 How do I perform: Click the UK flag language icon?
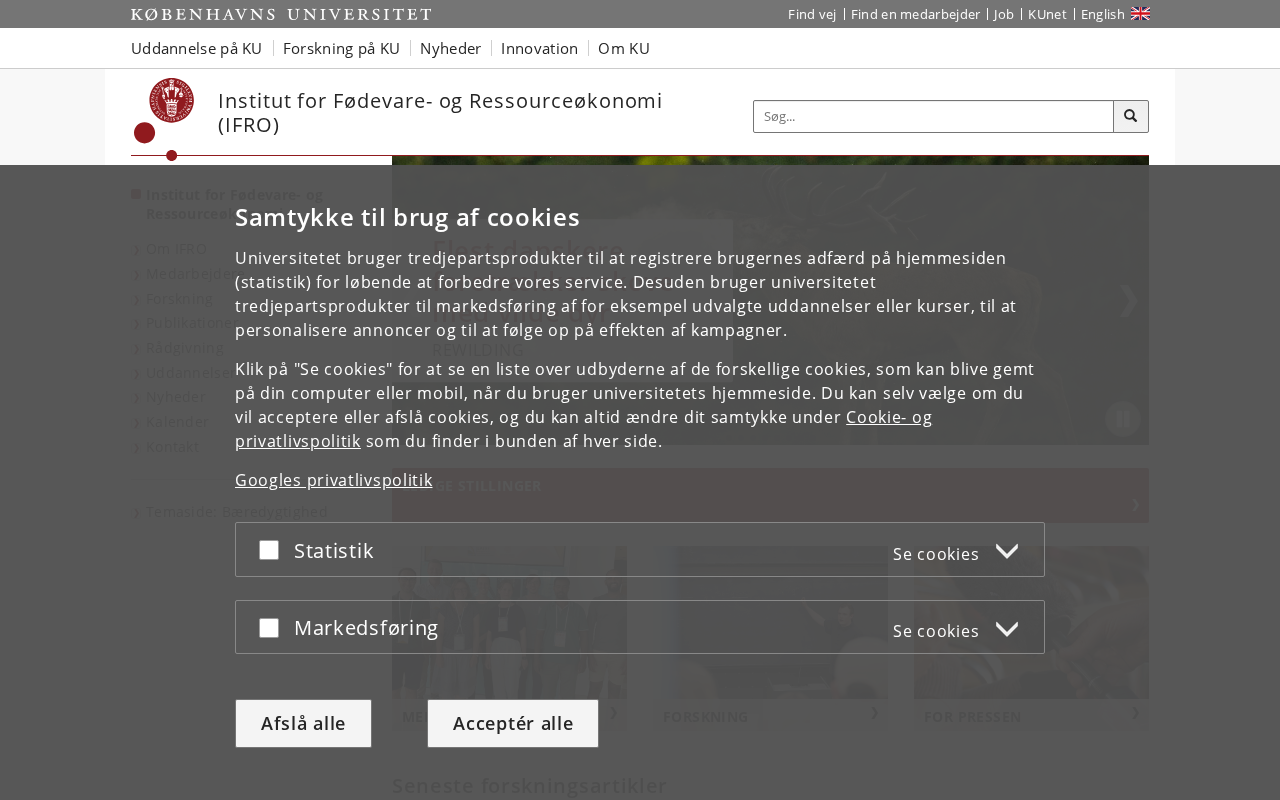1140,14
